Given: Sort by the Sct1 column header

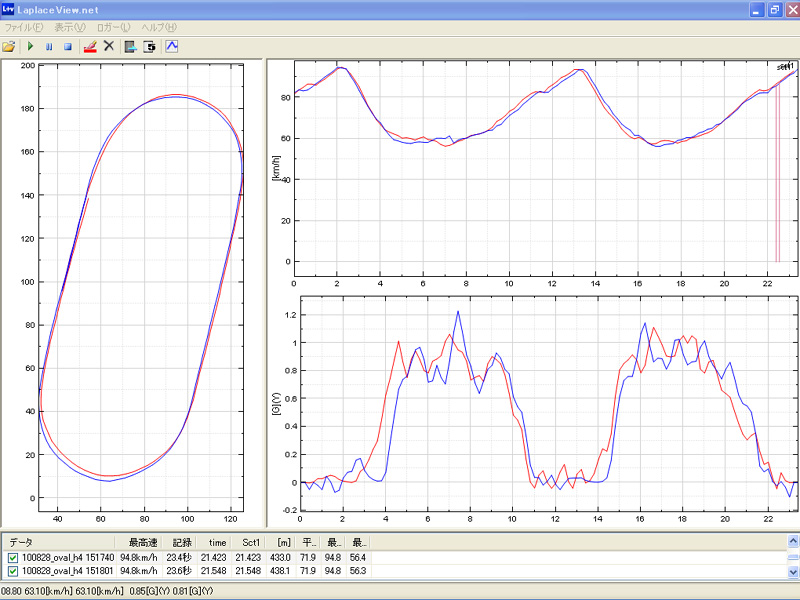Looking at the screenshot, I should [x=250, y=542].
